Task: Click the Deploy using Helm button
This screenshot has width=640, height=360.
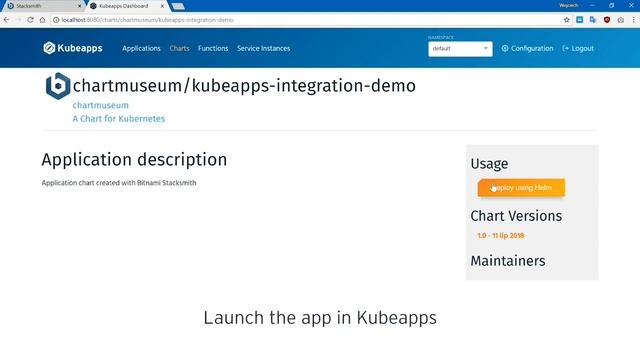Action: click(x=521, y=188)
